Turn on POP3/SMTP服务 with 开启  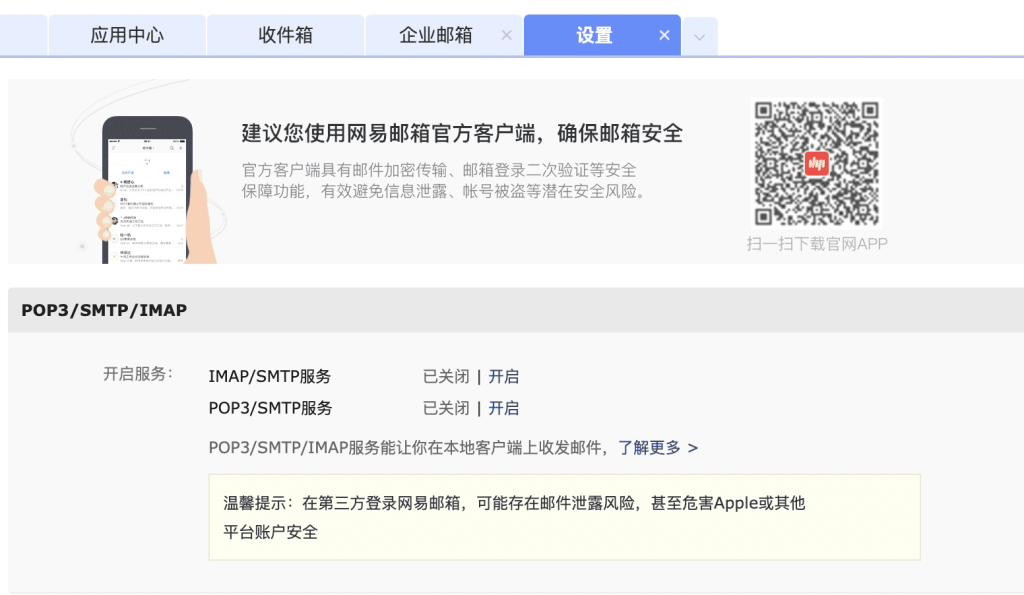(503, 408)
